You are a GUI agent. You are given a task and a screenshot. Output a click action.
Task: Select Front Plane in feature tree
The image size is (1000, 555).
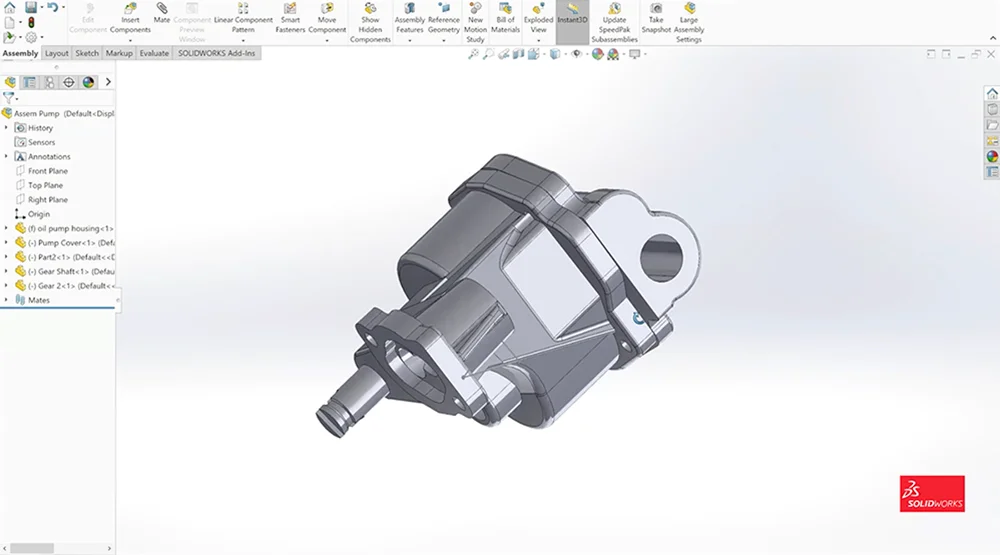coord(47,171)
